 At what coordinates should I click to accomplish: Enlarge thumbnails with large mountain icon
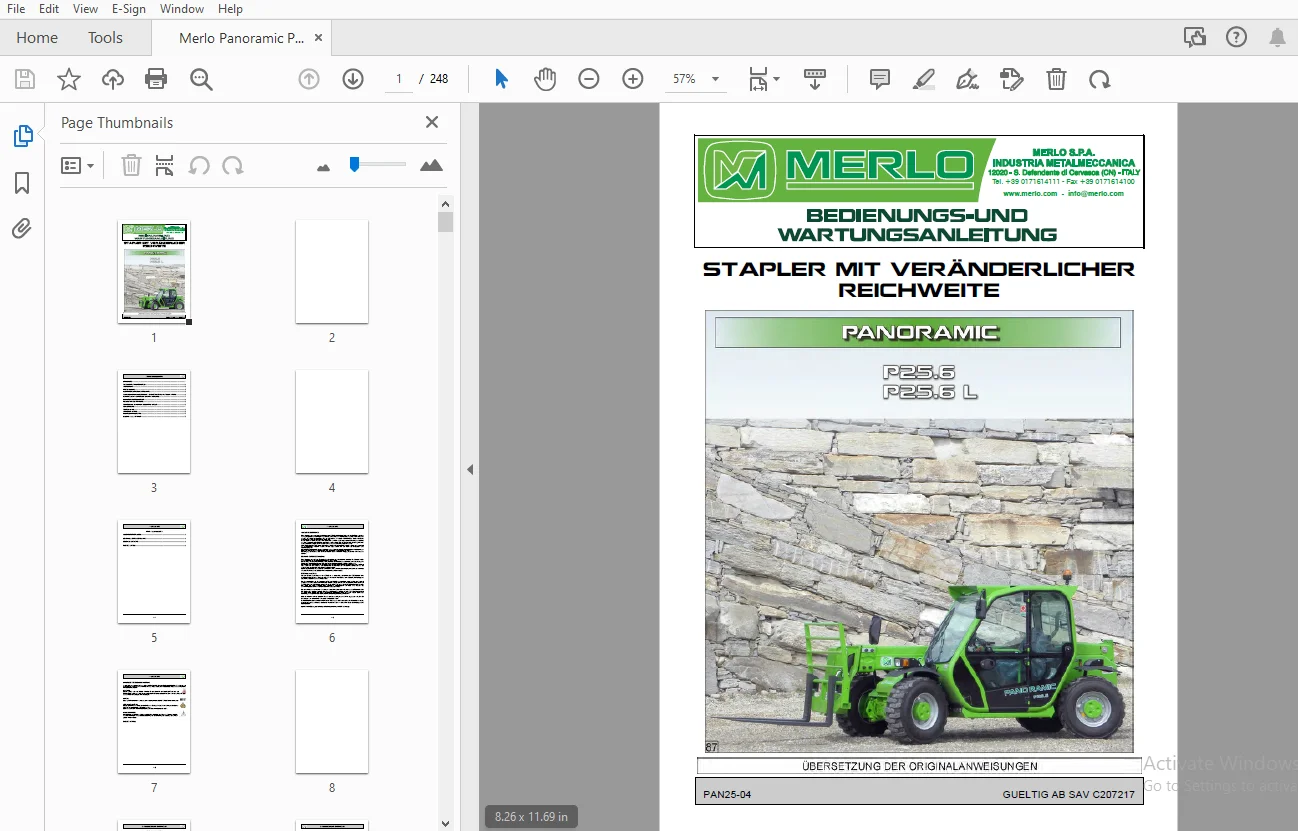tap(432, 165)
